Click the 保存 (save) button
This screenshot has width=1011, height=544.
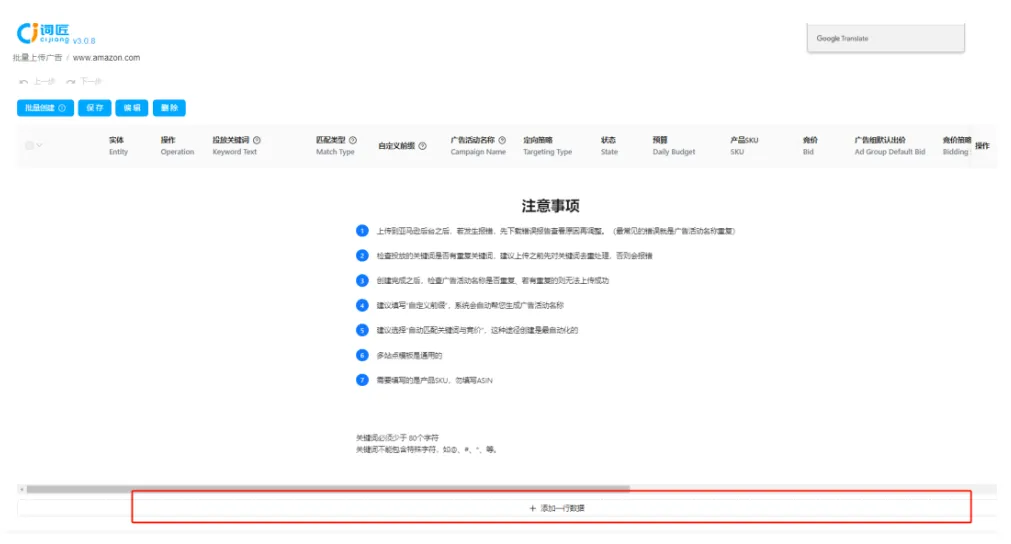coord(95,108)
